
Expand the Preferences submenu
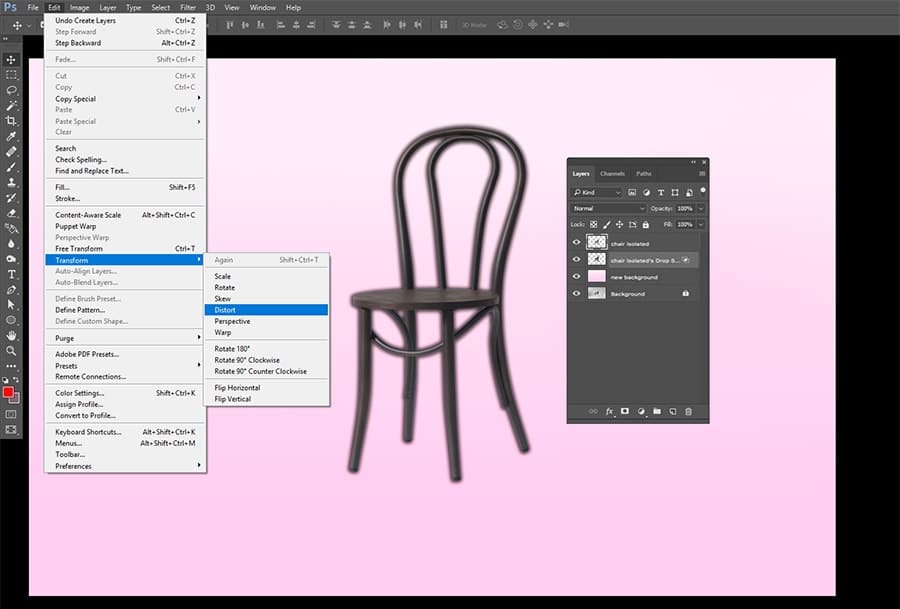(125, 466)
